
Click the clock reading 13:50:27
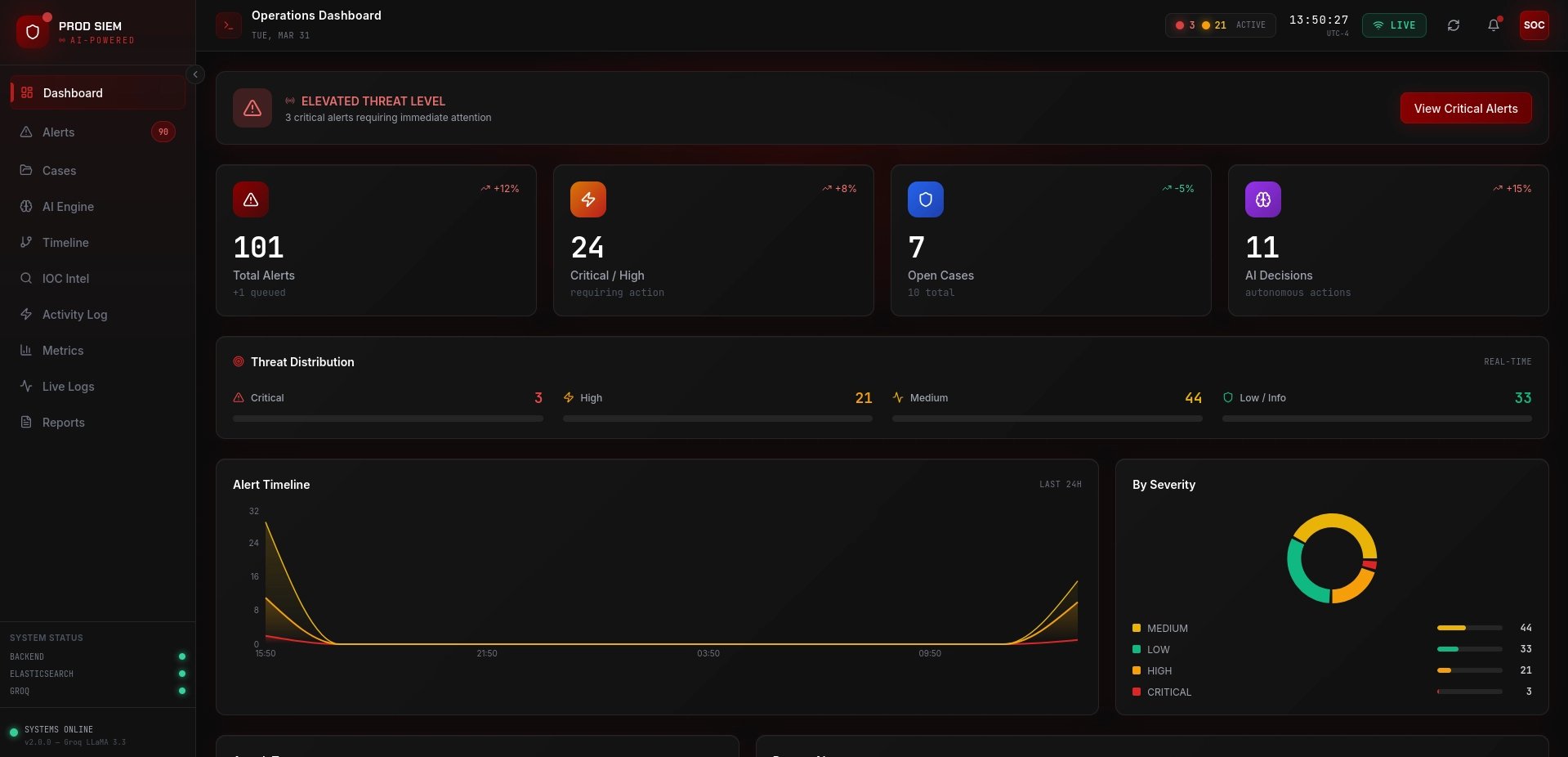click(1319, 20)
